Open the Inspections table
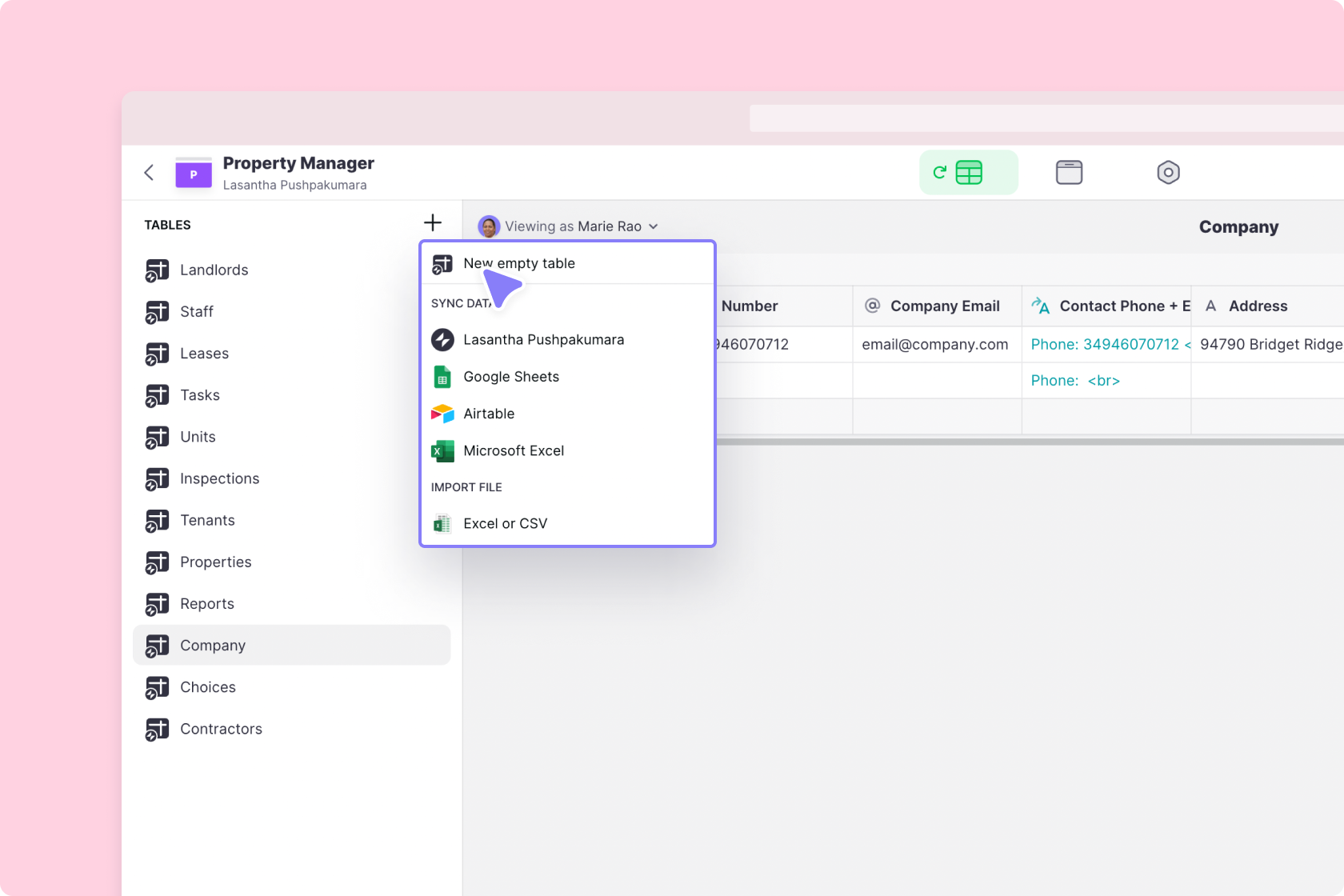 [219, 478]
